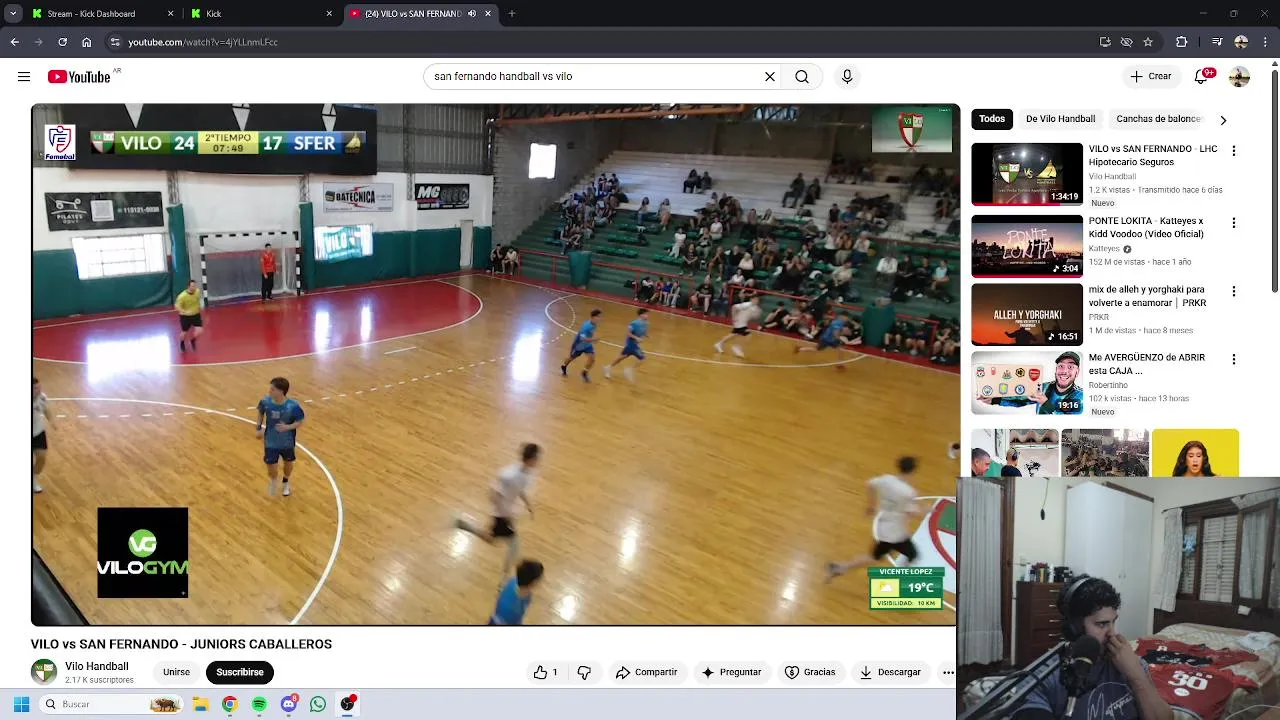The height and width of the screenshot is (720, 1280).
Task: Select the Todos filter chip
Action: pyautogui.click(x=992, y=119)
